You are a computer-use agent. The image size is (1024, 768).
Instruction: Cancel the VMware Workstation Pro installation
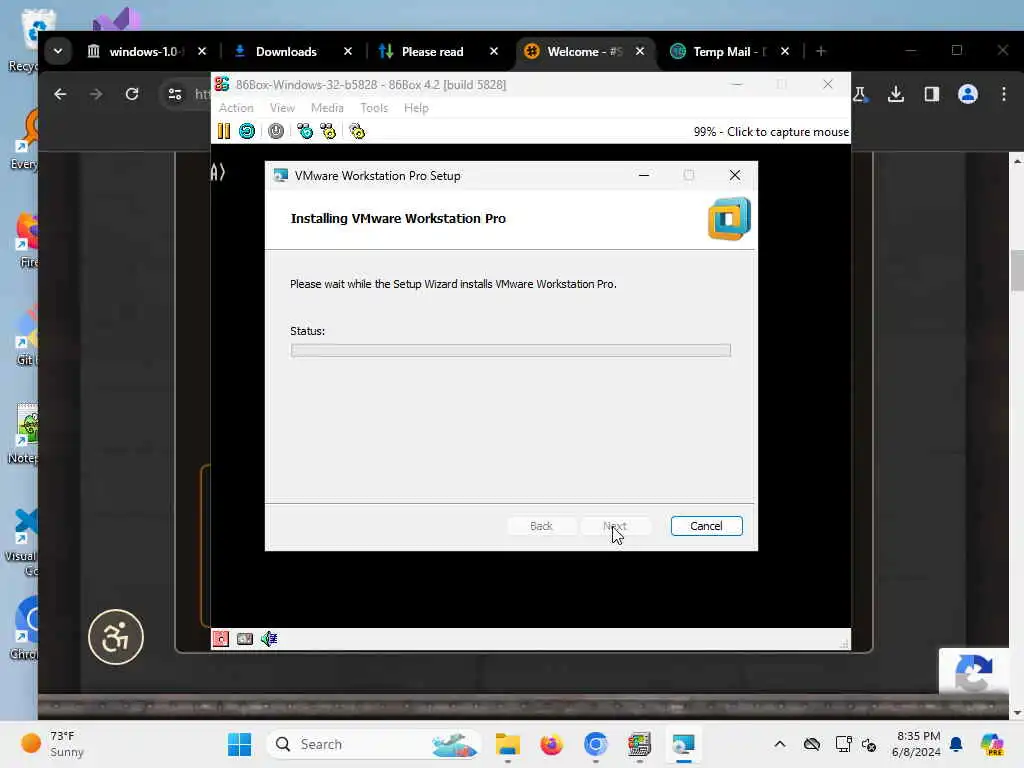[707, 526]
